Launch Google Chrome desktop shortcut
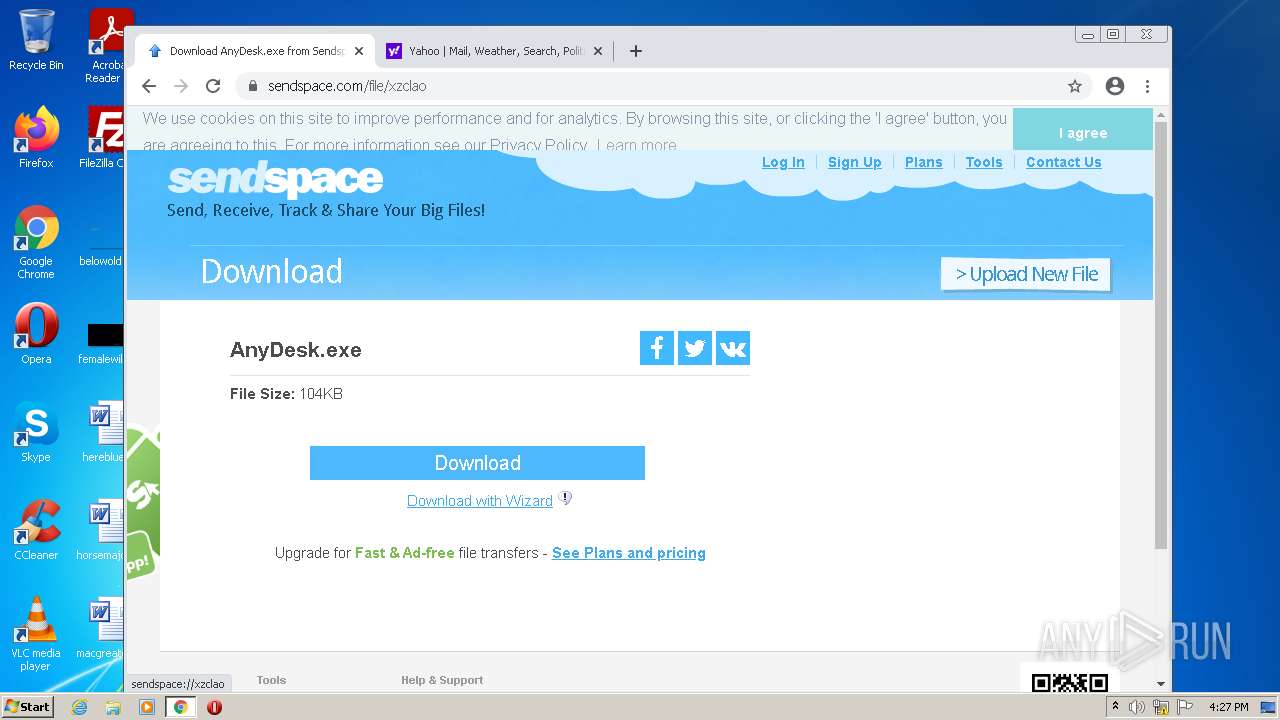1280x720 pixels. point(36,243)
